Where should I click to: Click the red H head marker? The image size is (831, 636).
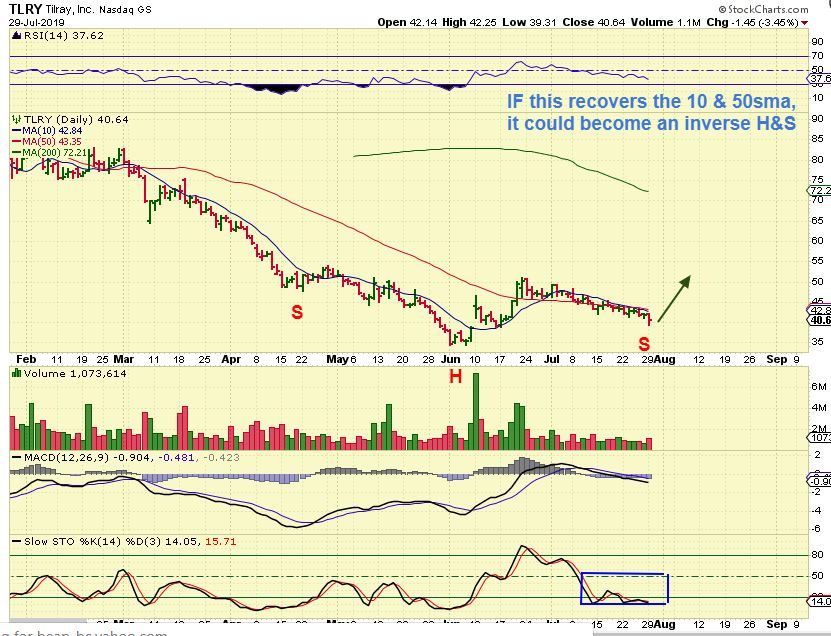(455, 377)
